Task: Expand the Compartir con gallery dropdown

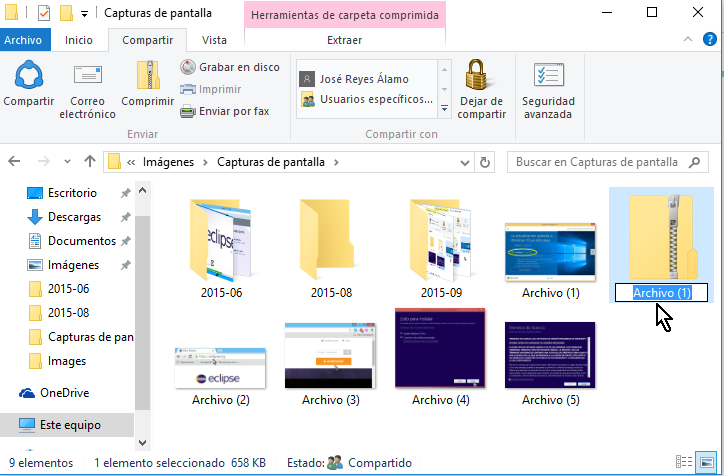Action: [444, 108]
